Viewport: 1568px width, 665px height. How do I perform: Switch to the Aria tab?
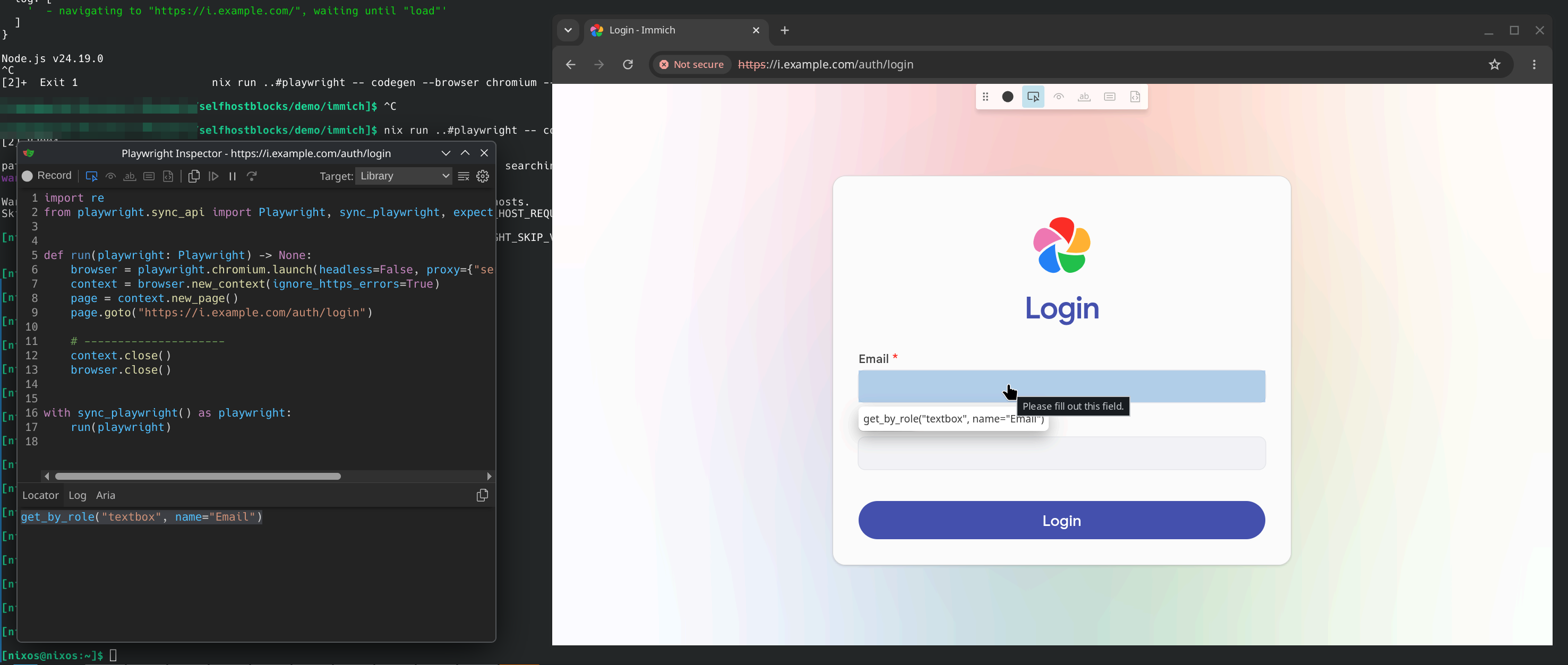point(105,495)
